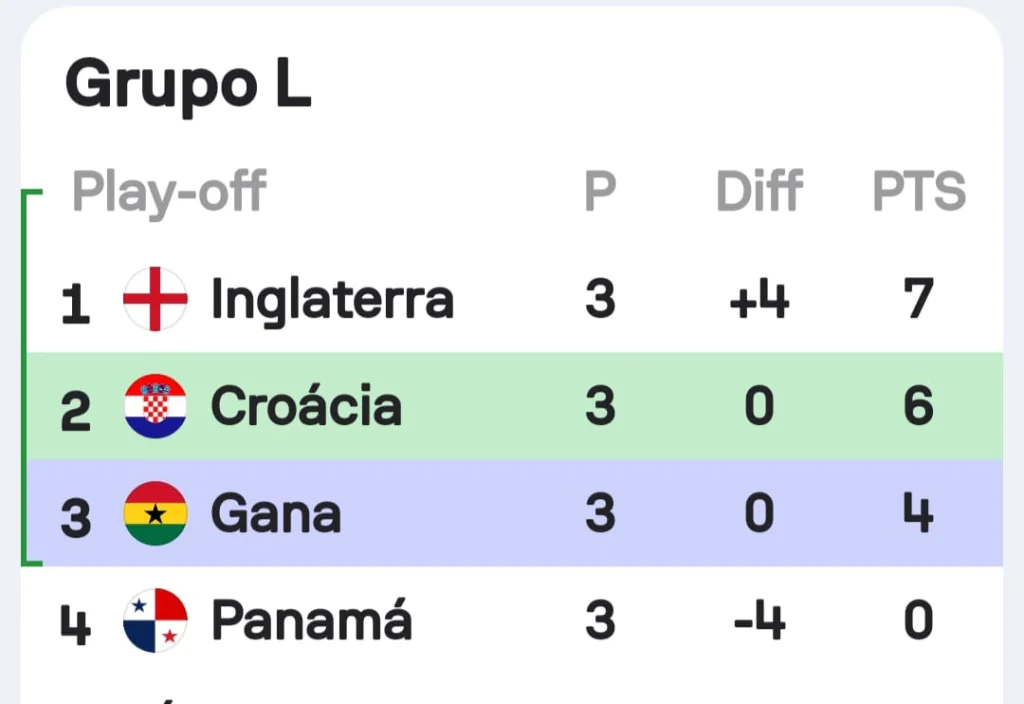Click the Grupo L heading
Screen dimensions: 1024x704
(188, 86)
